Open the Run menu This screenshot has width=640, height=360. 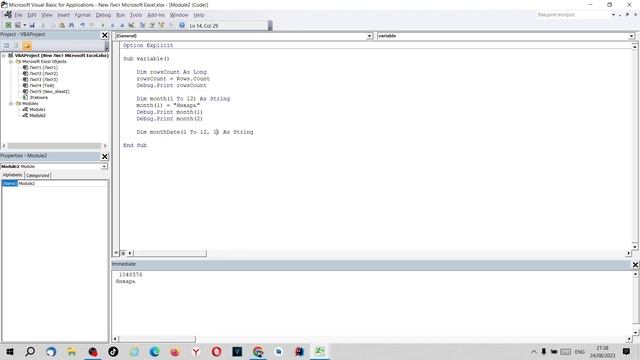pos(120,15)
